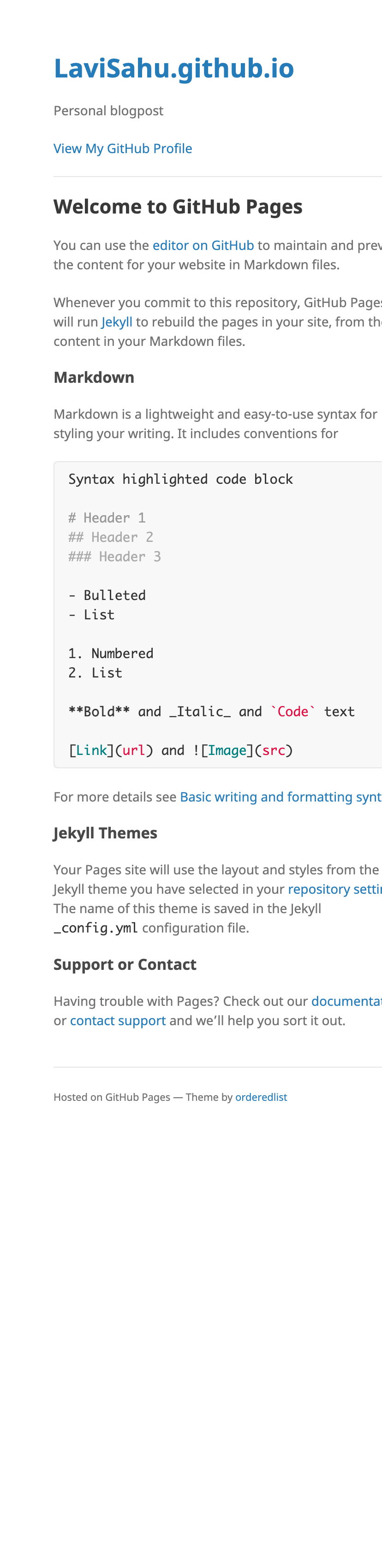Click the Jekyll Themes heading
The width and height of the screenshot is (382, 1568).
pos(105,833)
